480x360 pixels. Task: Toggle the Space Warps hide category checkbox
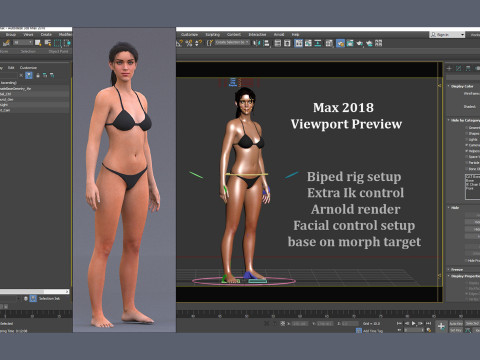[466, 157]
